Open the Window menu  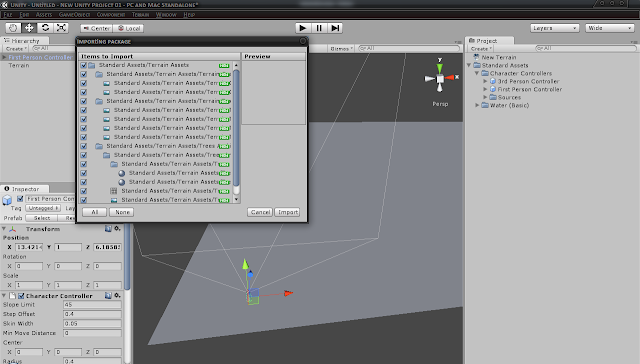166,15
